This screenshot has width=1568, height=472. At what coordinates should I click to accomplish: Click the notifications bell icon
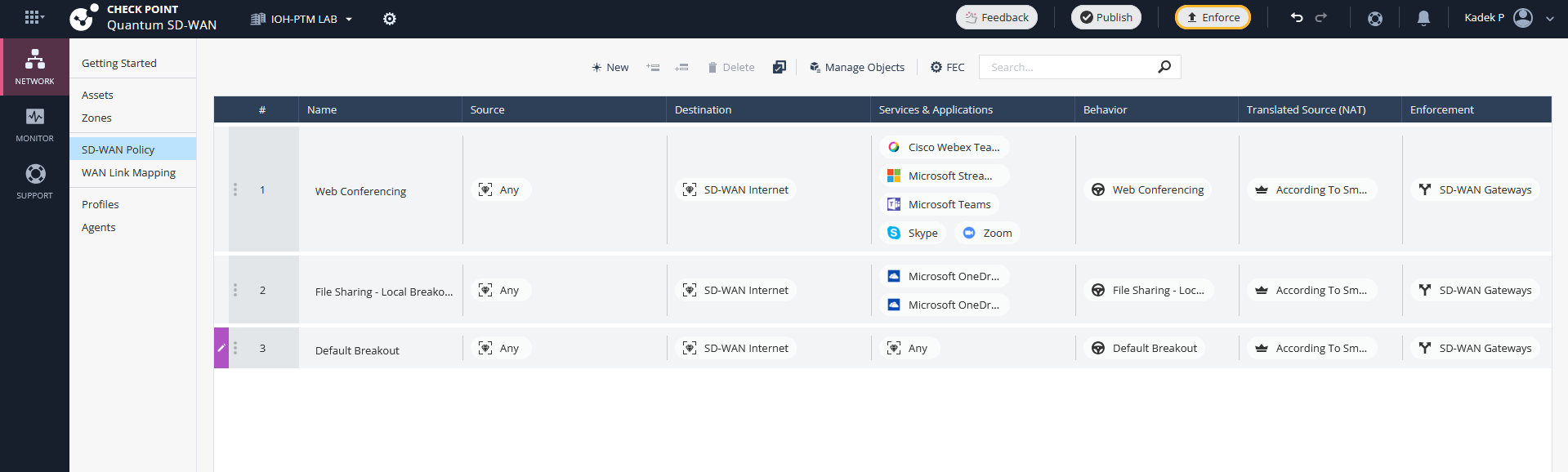(x=1423, y=18)
